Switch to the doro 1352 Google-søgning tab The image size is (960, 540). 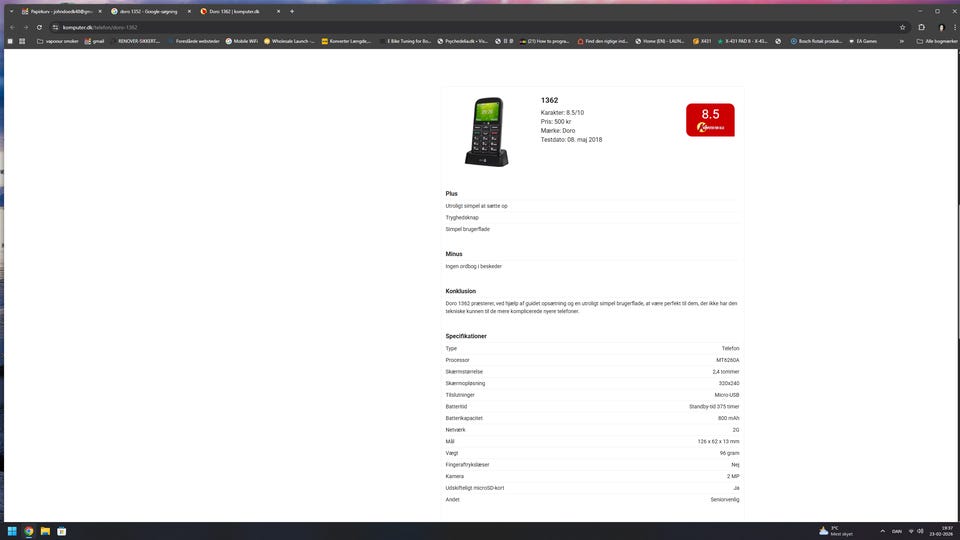point(150,11)
